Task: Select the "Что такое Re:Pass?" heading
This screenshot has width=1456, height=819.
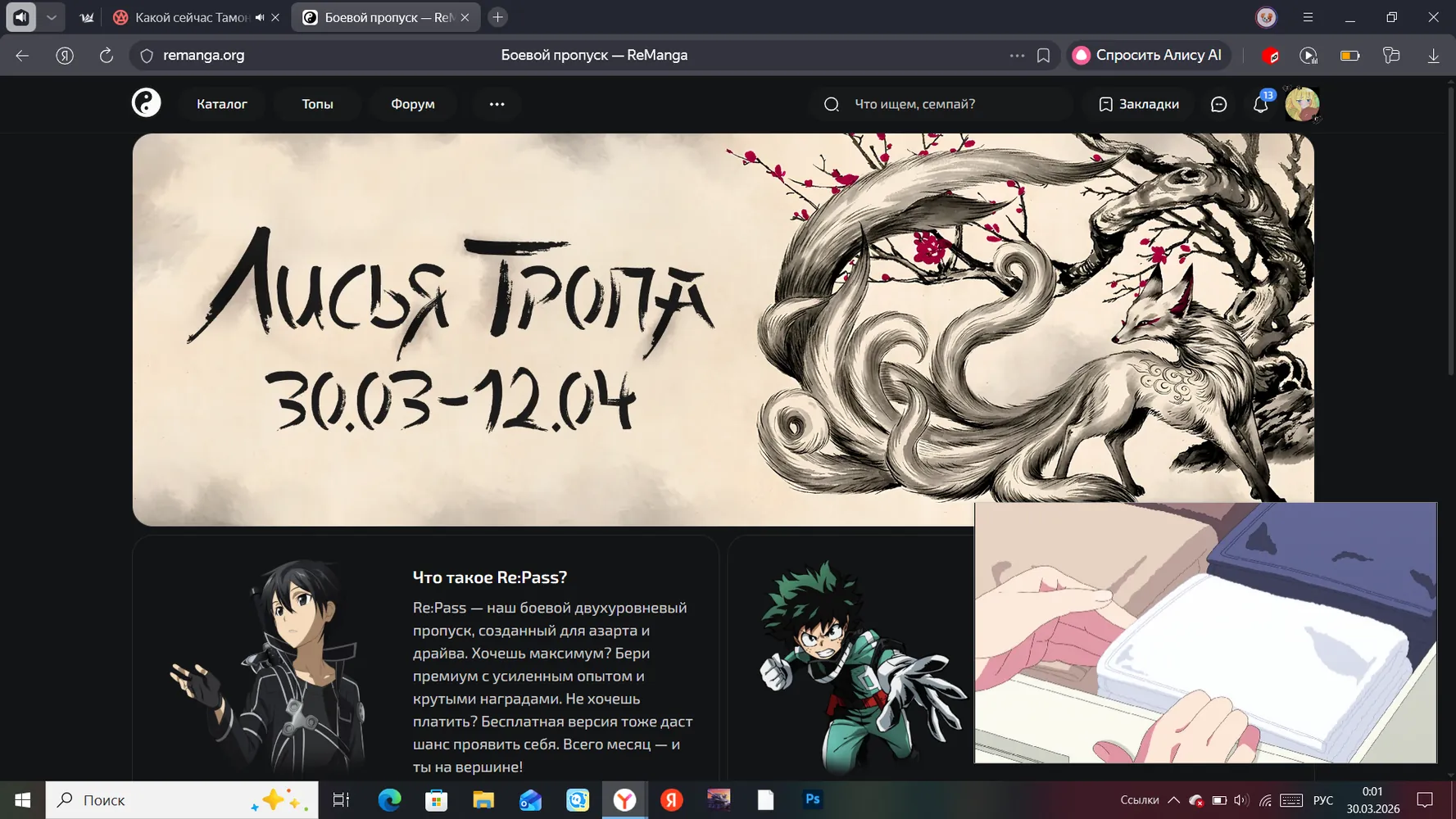Action: click(x=490, y=577)
